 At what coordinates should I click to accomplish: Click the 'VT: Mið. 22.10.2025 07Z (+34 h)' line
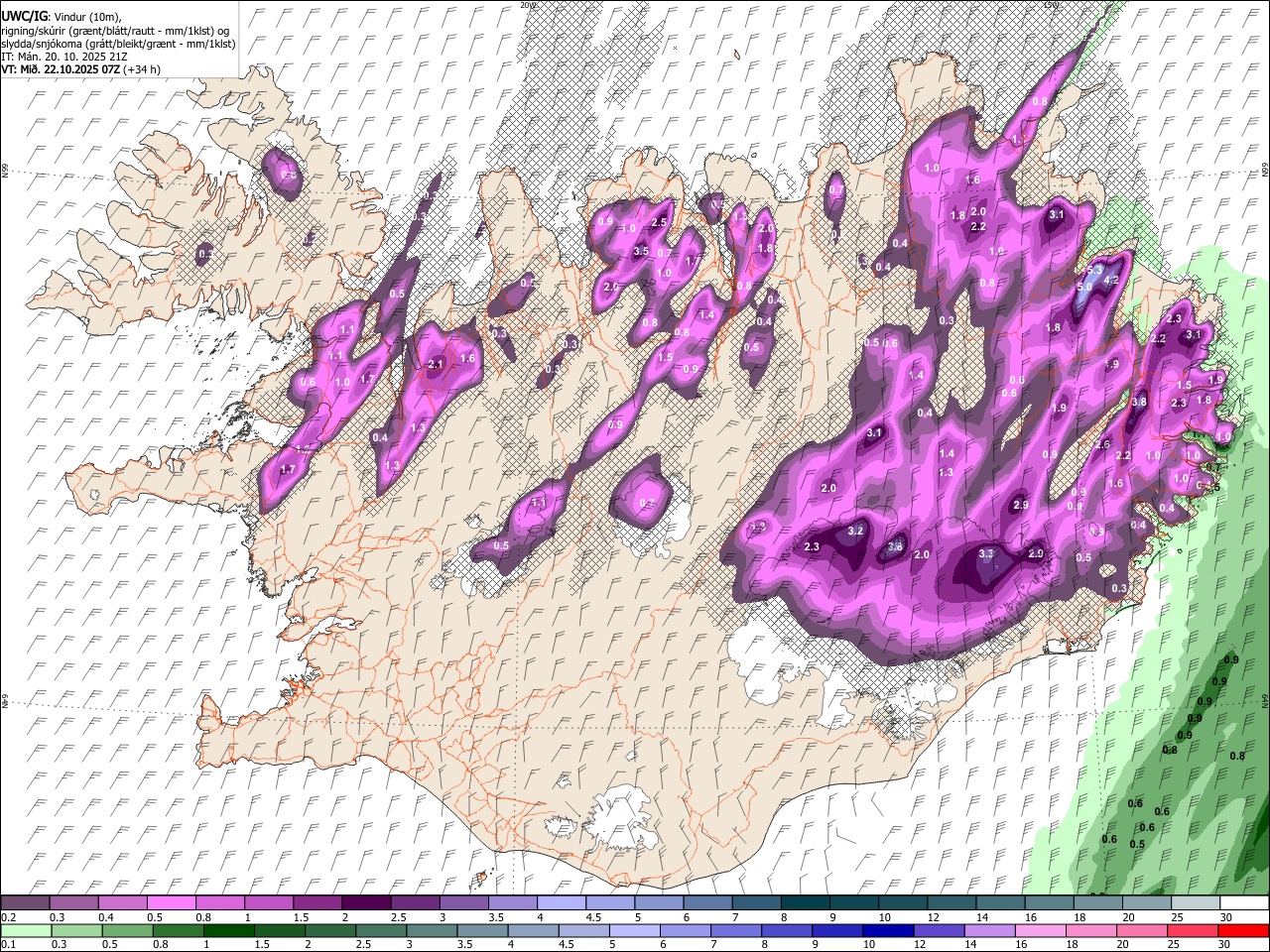pyautogui.click(x=81, y=69)
